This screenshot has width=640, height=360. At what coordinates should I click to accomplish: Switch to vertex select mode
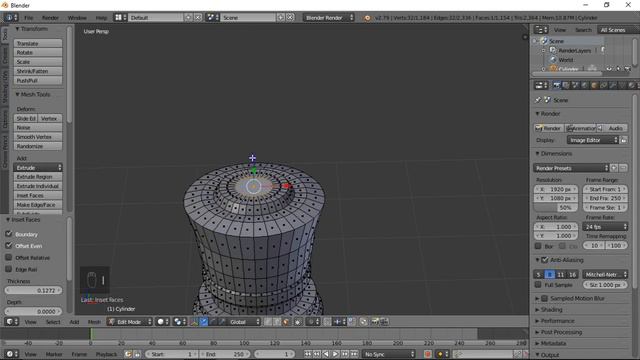(268, 322)
